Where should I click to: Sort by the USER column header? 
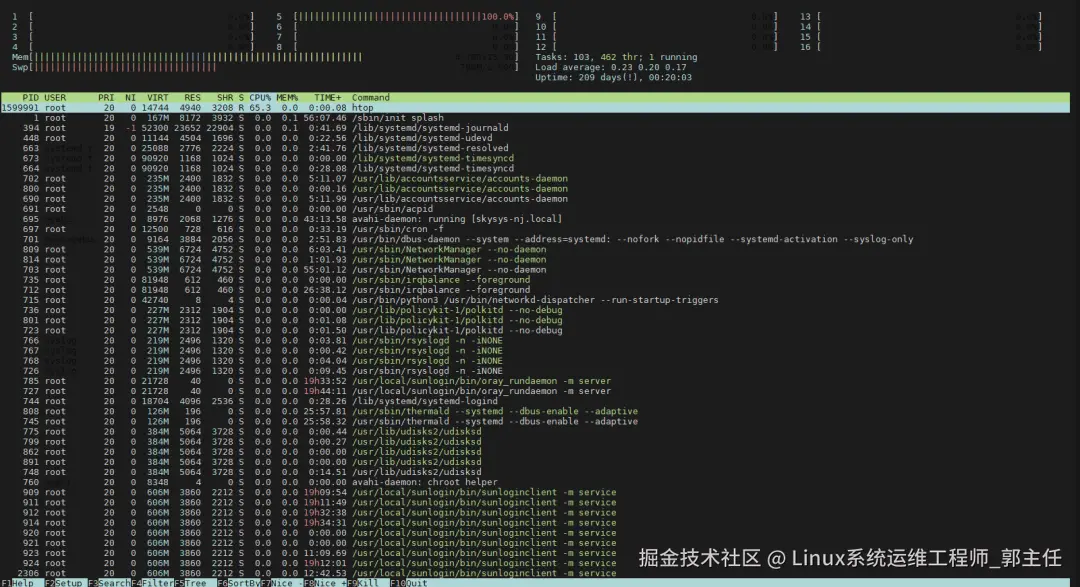tap(55, 98)
